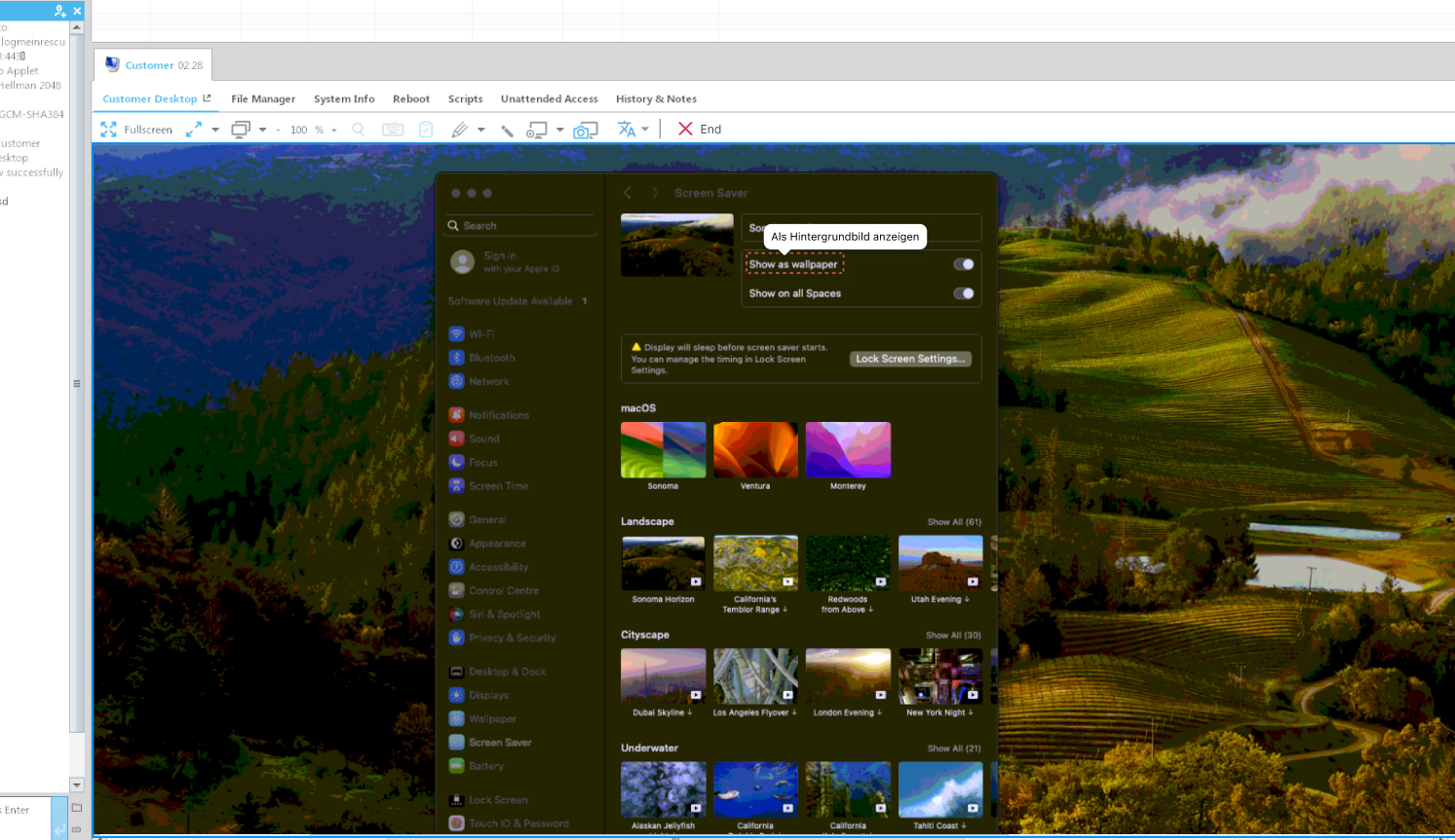Click the laser pointer tool icon

click(507, 130)
